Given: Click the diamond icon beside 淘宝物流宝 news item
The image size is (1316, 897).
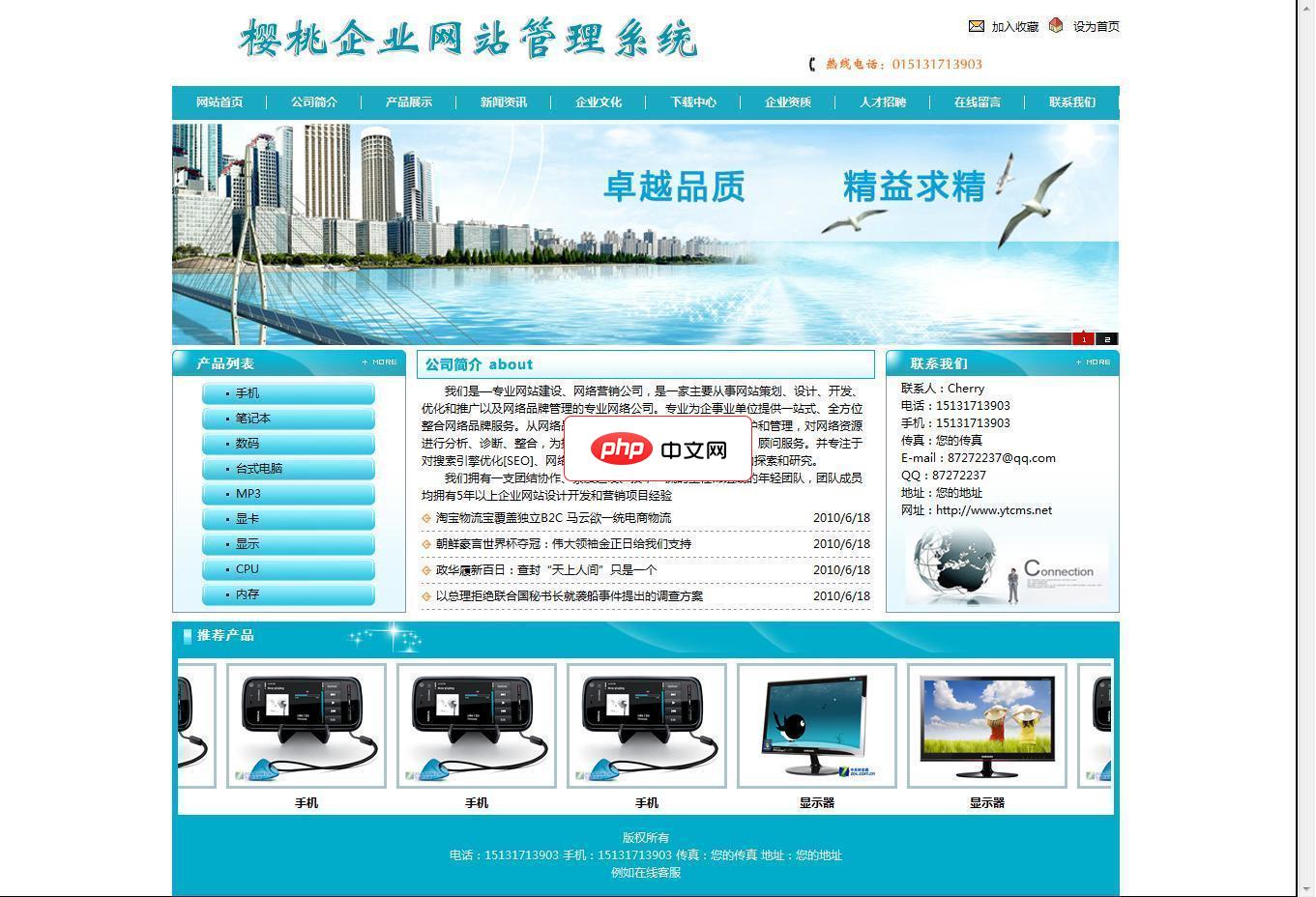Looking at the screenshot, I should point(425,518).
